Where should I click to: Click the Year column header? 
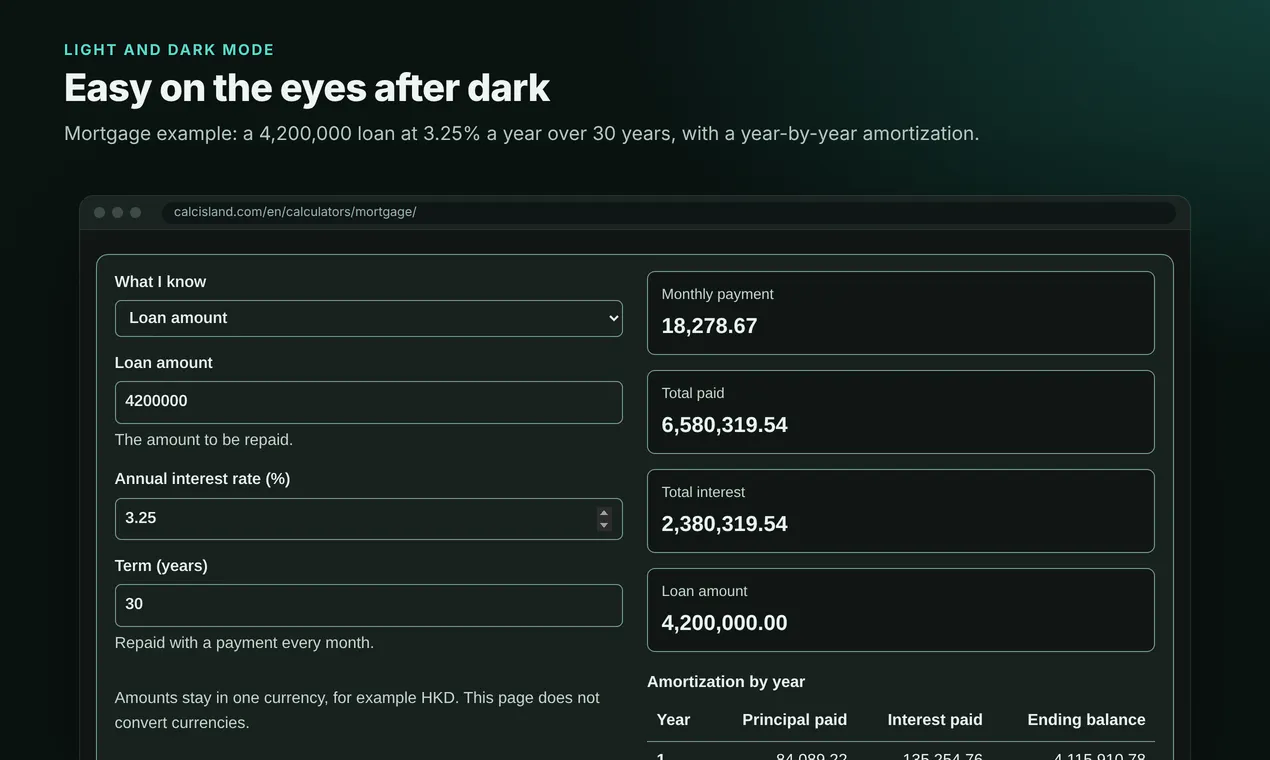(673, 720)
